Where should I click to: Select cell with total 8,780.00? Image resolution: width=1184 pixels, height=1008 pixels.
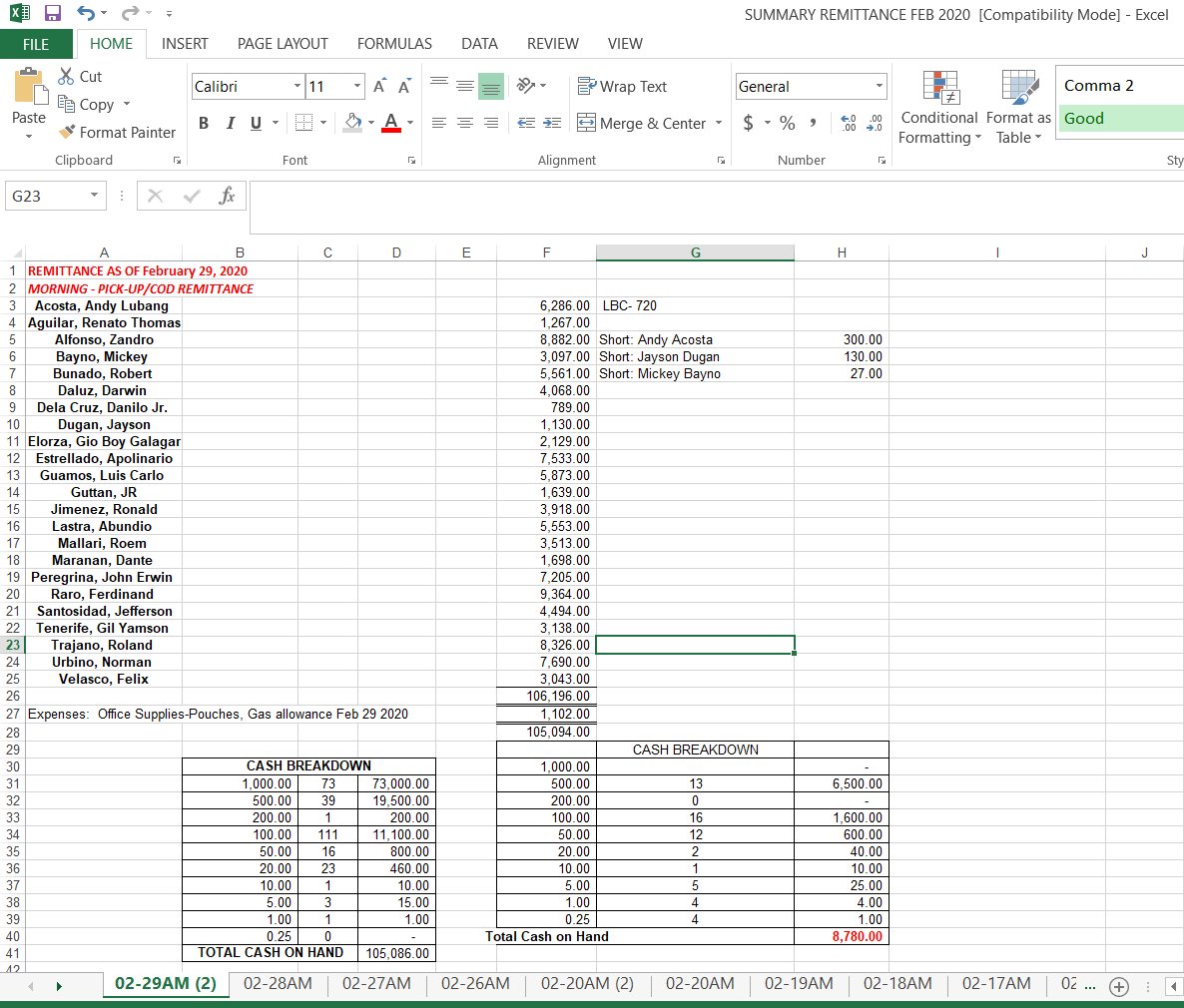[x=842, y=936]
